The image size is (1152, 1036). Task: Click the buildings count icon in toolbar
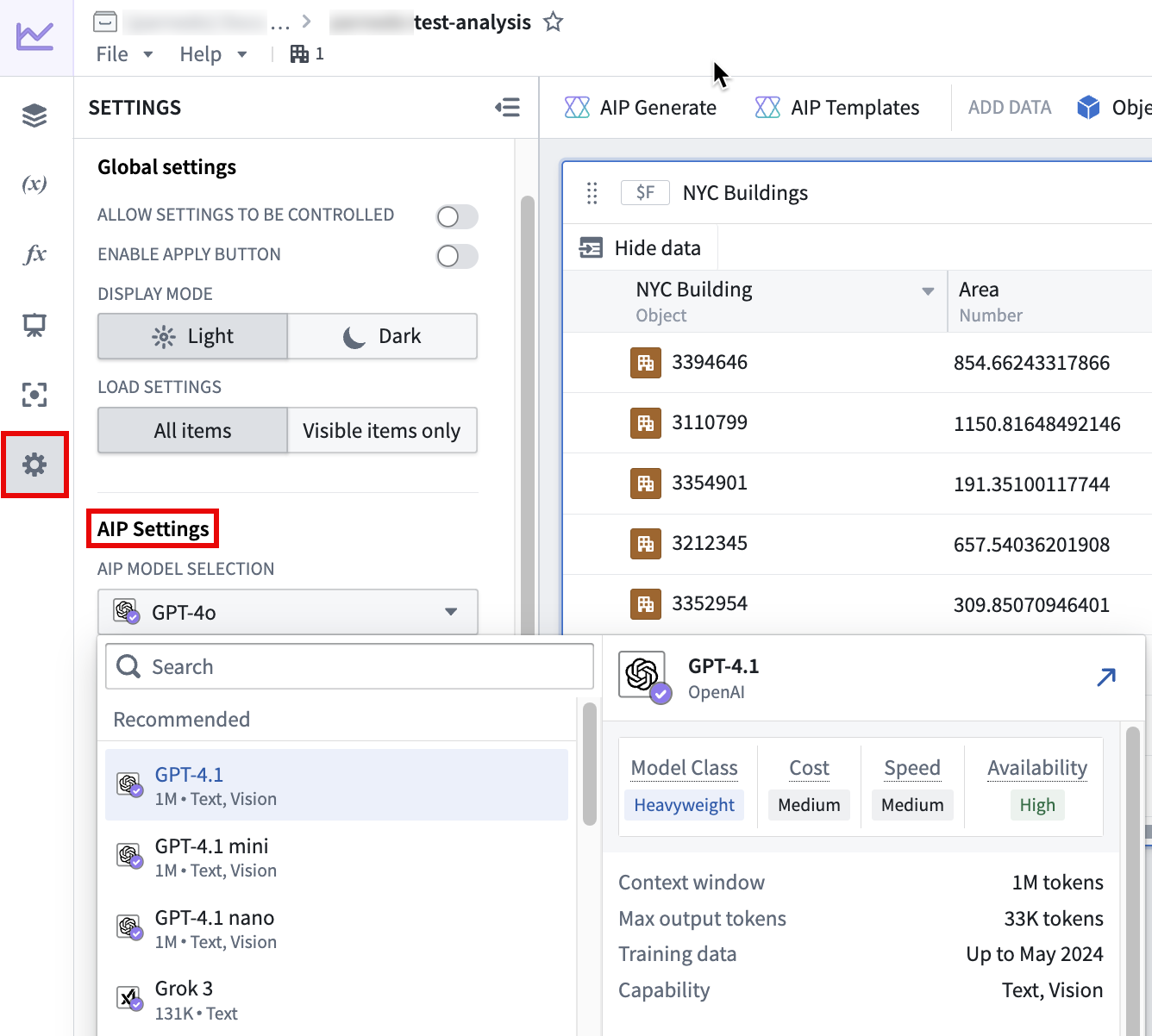299,54
